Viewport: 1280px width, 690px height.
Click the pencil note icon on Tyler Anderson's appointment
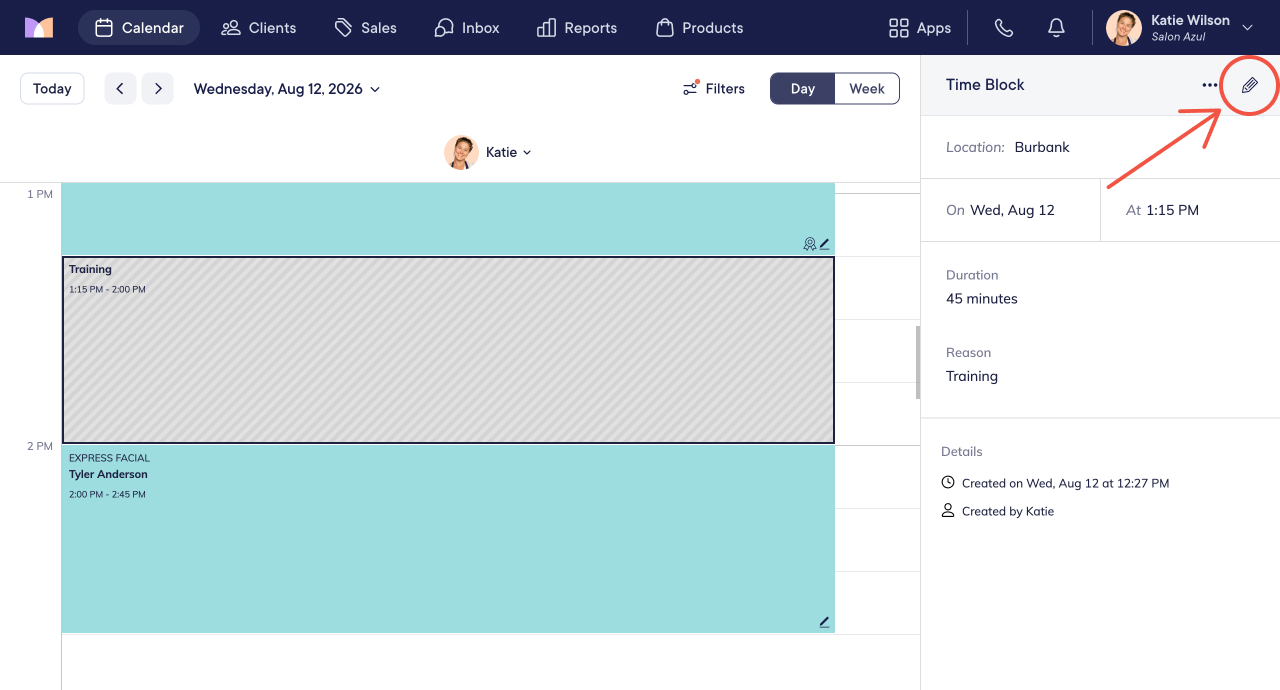(825, 622)
